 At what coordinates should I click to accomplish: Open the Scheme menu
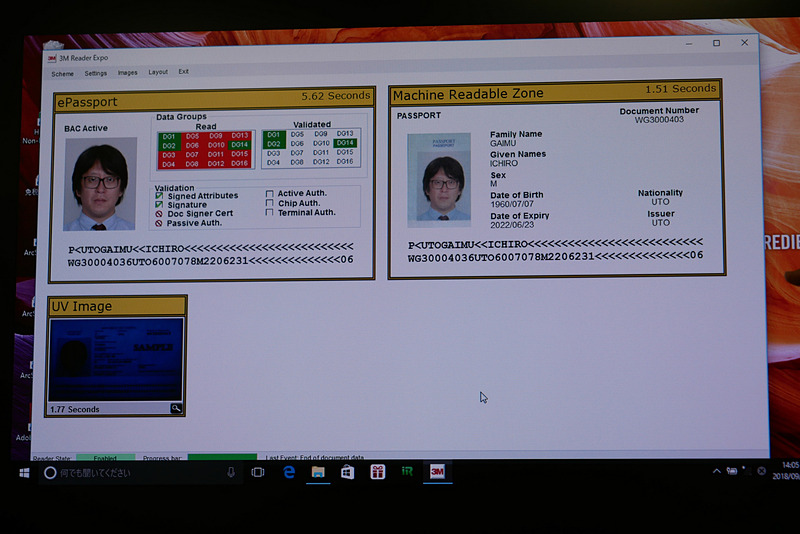click(x=62, y=74)
